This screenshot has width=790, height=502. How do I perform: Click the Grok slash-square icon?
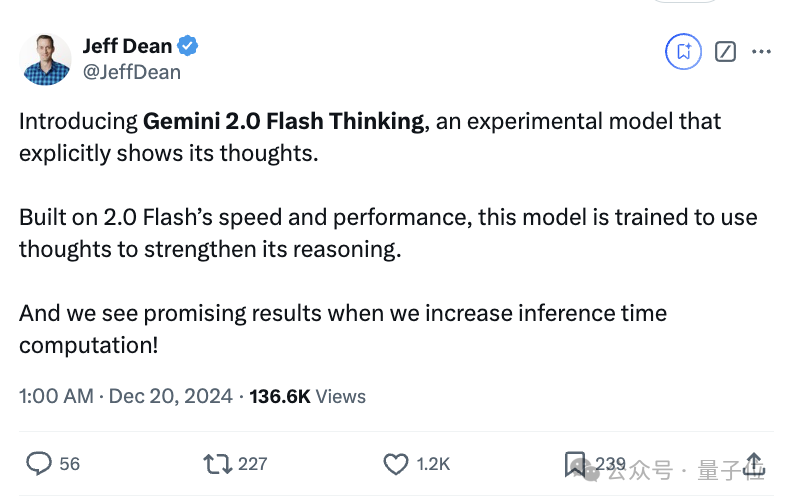coord(726,51)
